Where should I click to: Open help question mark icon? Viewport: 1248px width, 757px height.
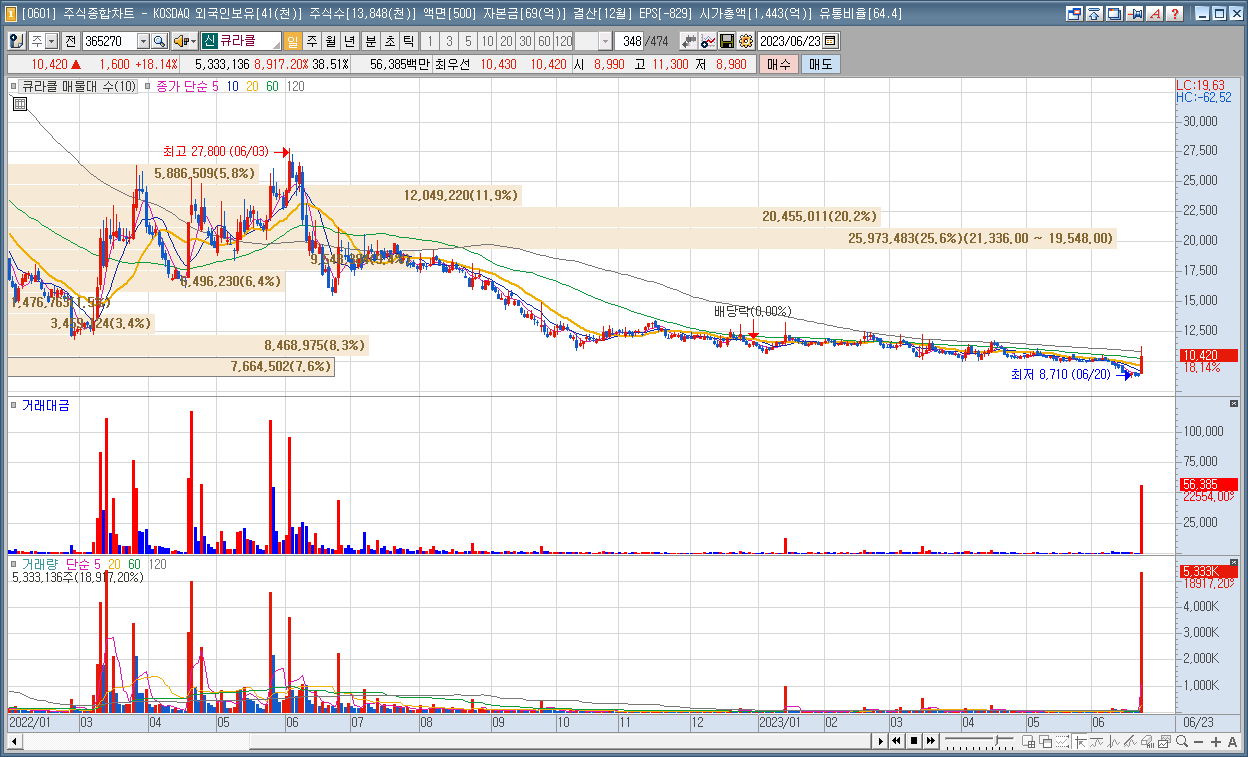tap(1174, 14)
